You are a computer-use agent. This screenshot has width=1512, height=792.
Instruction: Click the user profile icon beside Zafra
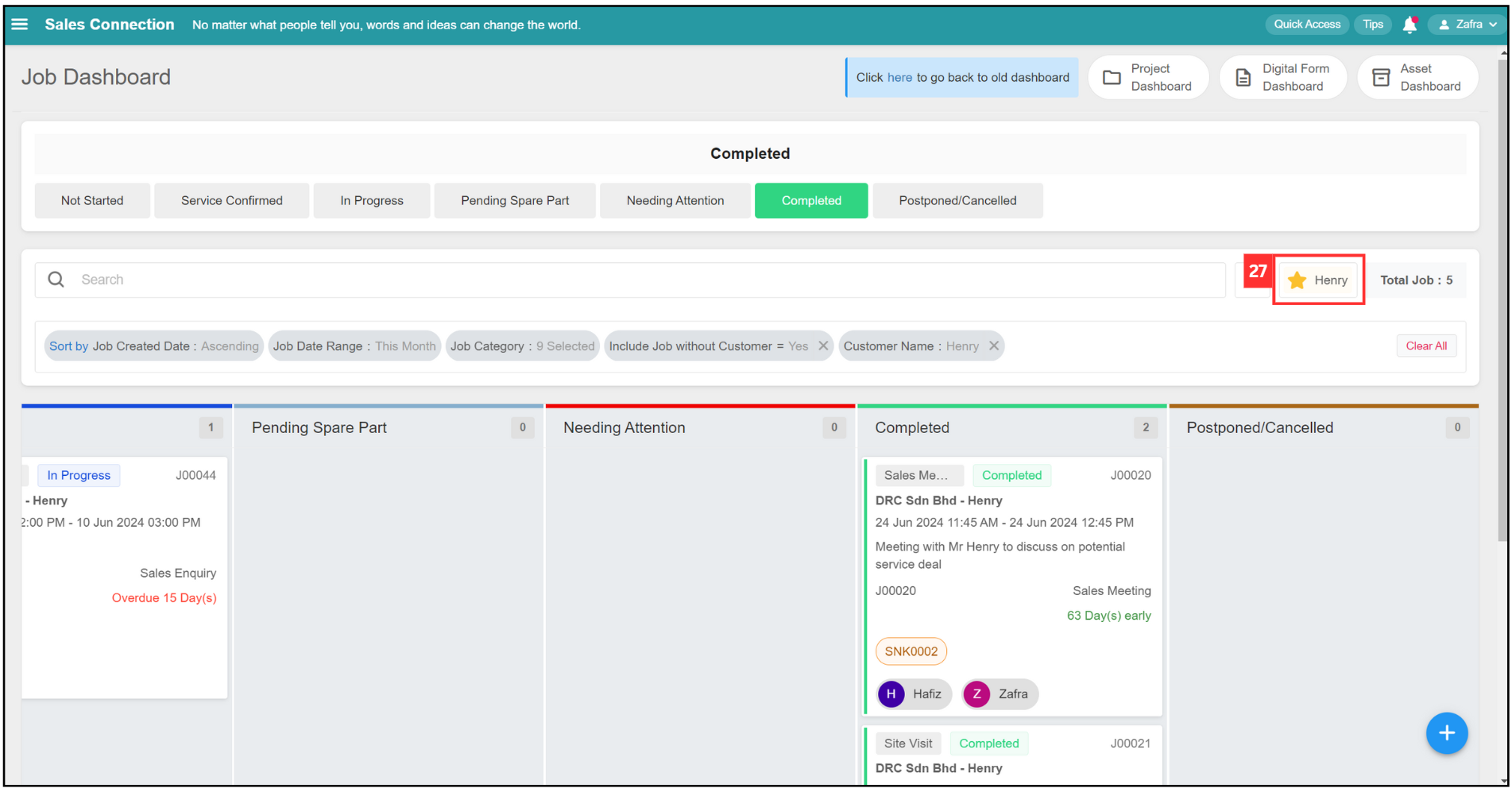[x=1444, y=25]
